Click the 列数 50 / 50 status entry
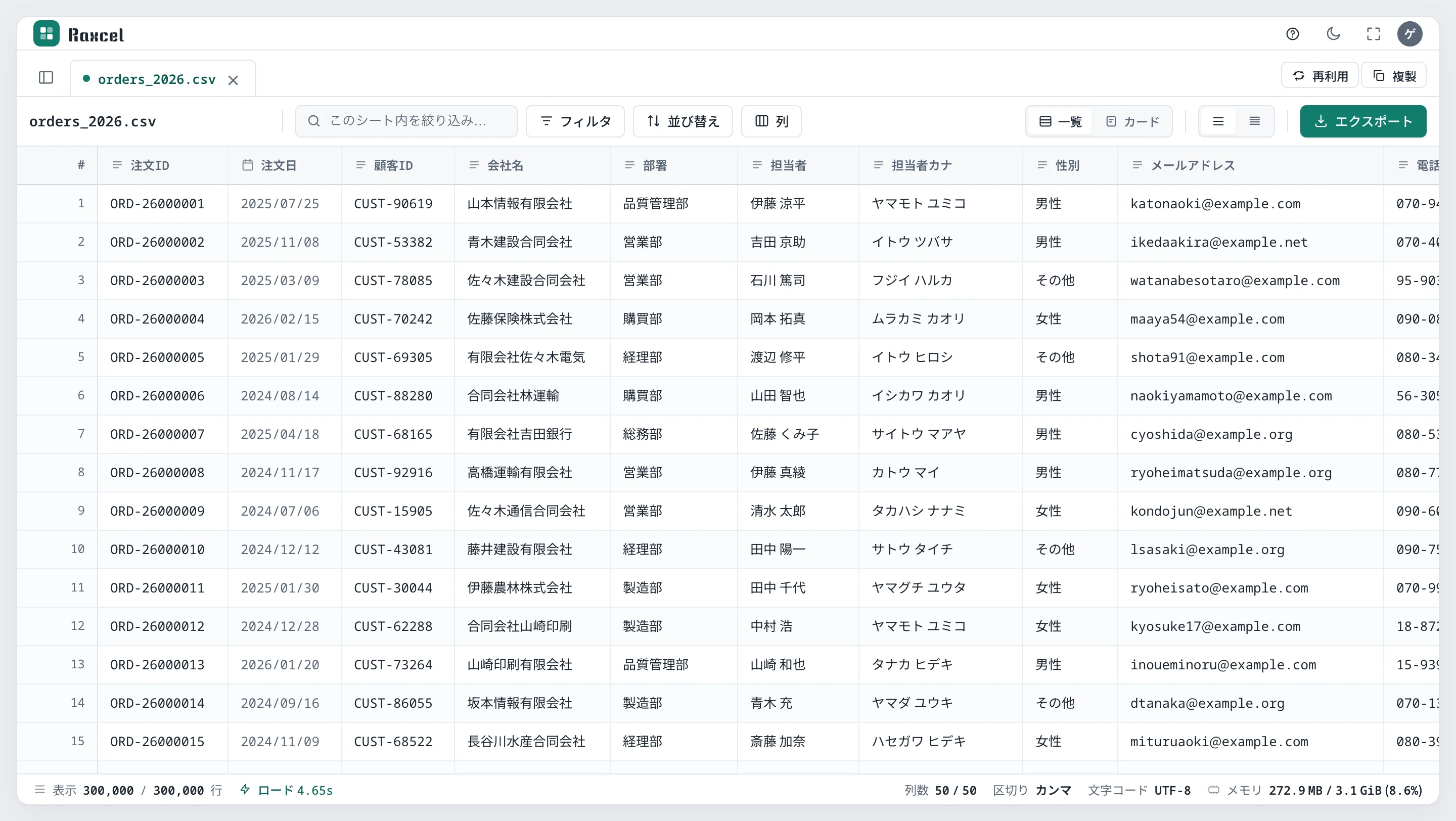 tap(940, 791)
